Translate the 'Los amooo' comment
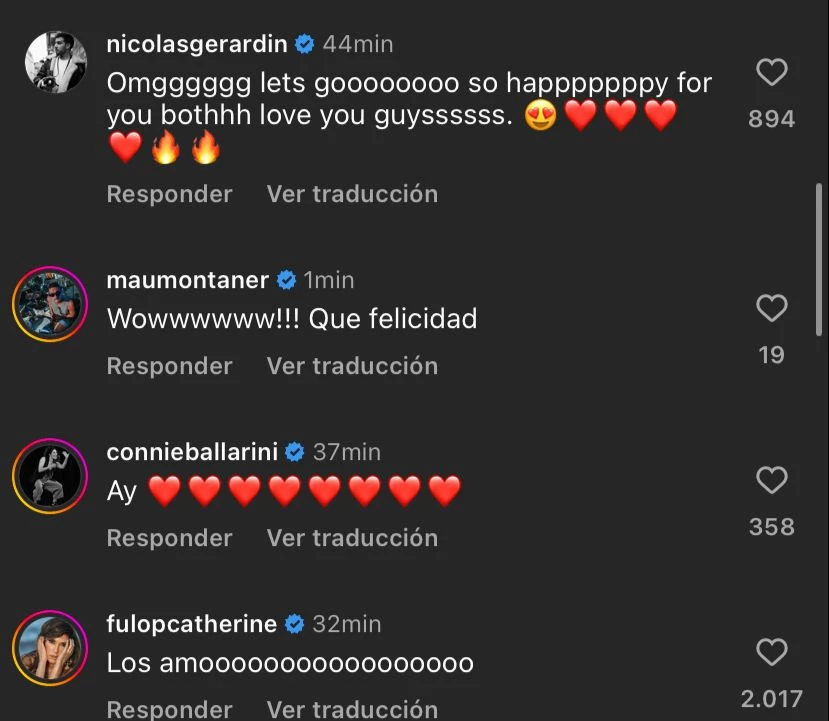Viewport: 829px width, 721px height. click(x=352, y=709)
